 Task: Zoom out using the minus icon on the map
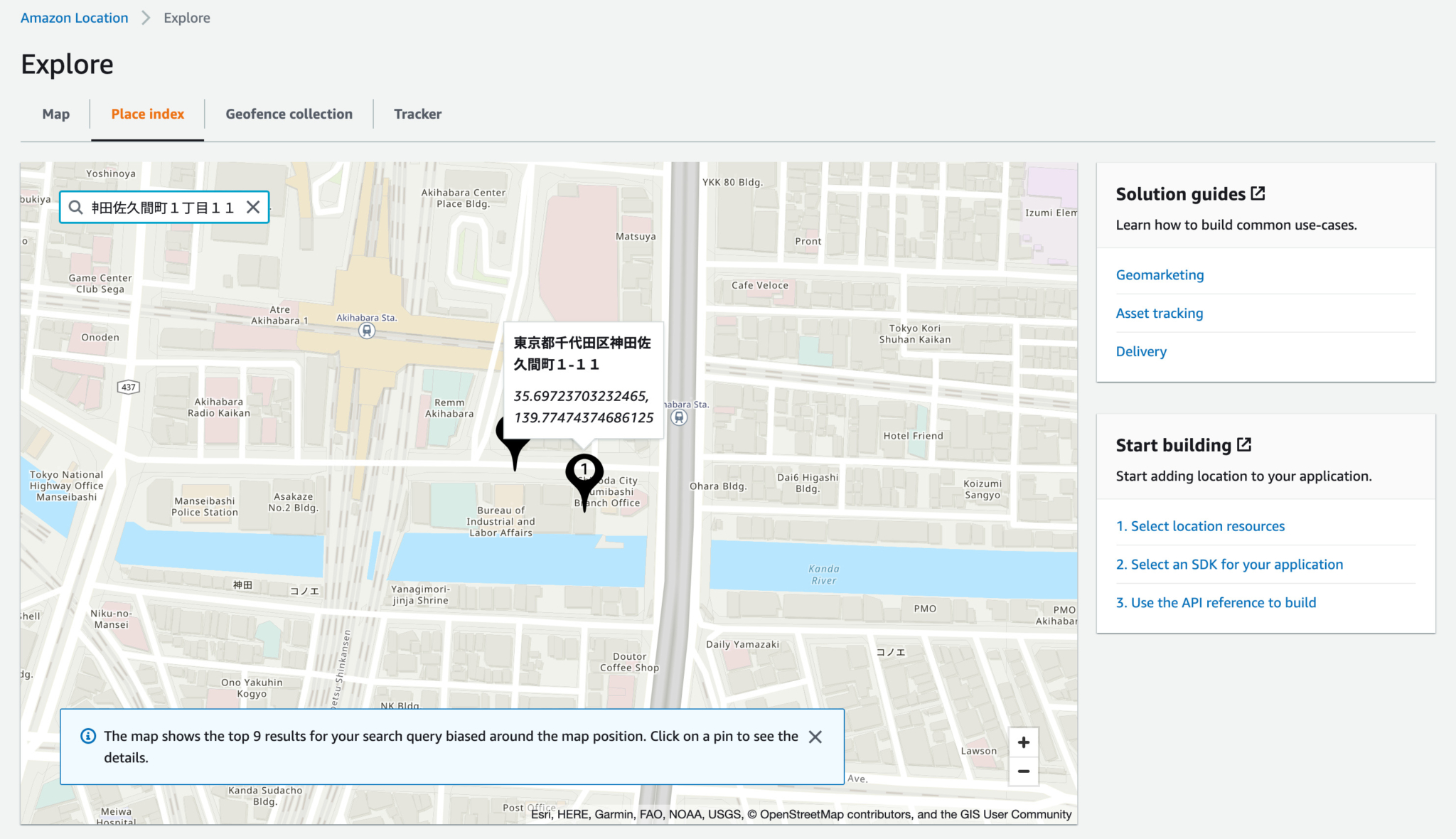pos(1024,771)
